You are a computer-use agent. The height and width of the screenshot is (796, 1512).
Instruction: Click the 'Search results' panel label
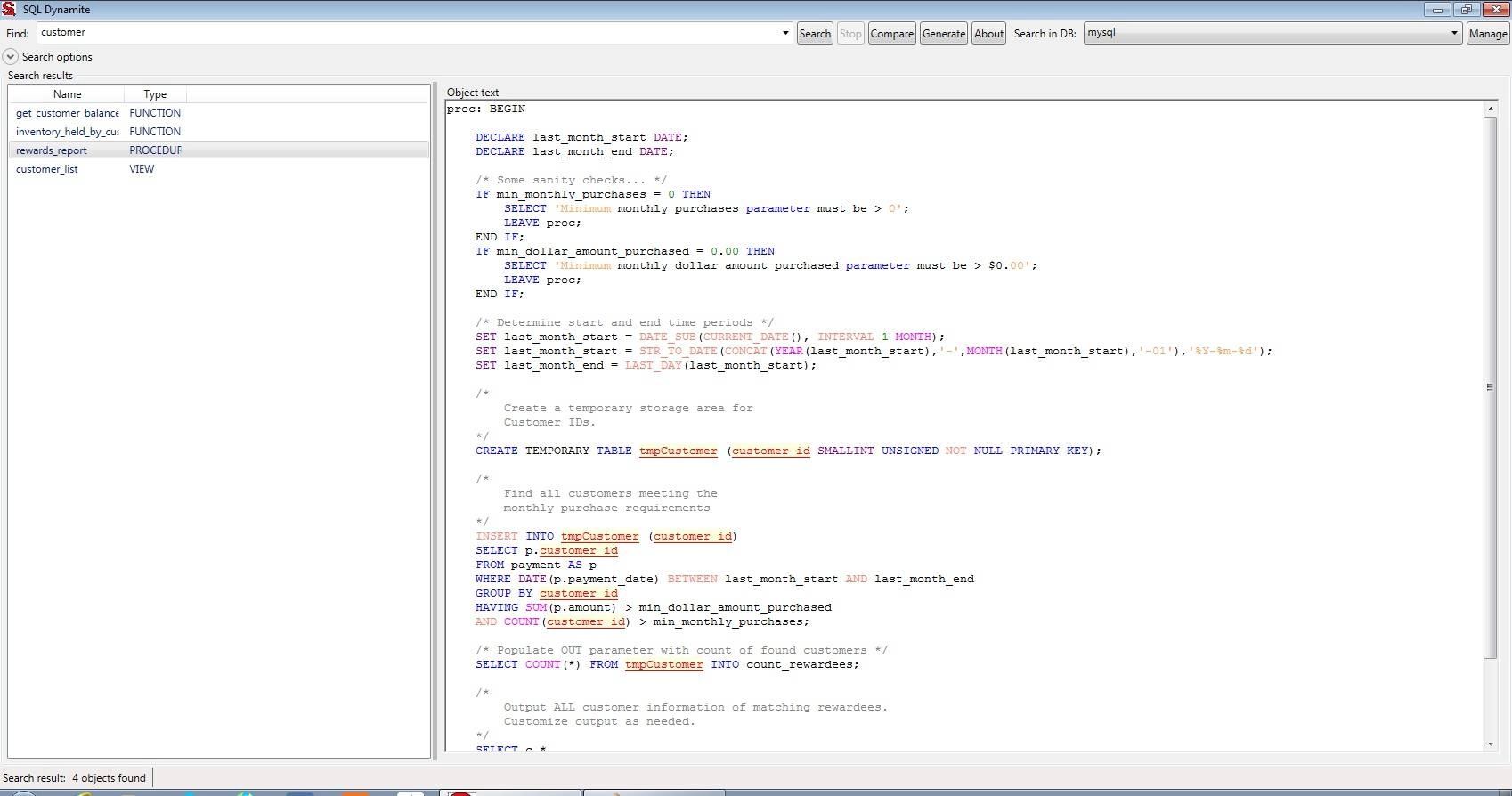click(40, 76)
